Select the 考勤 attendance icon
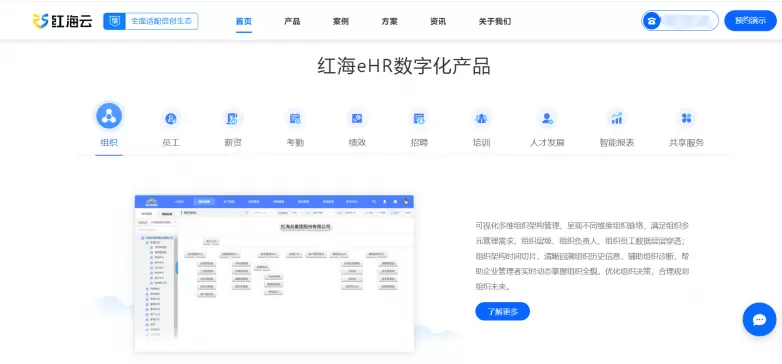The height and width of the screenshot is (364, 782). click(x=295, y=118)
